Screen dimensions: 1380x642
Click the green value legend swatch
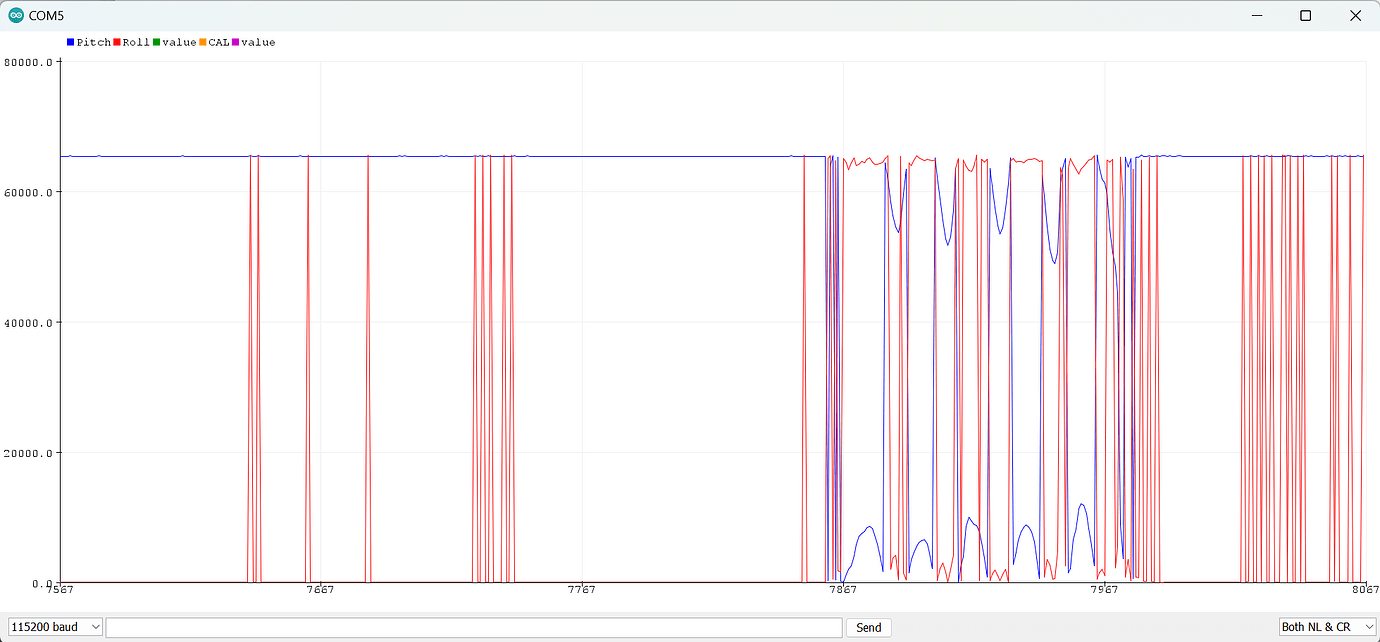click(157, 42)
